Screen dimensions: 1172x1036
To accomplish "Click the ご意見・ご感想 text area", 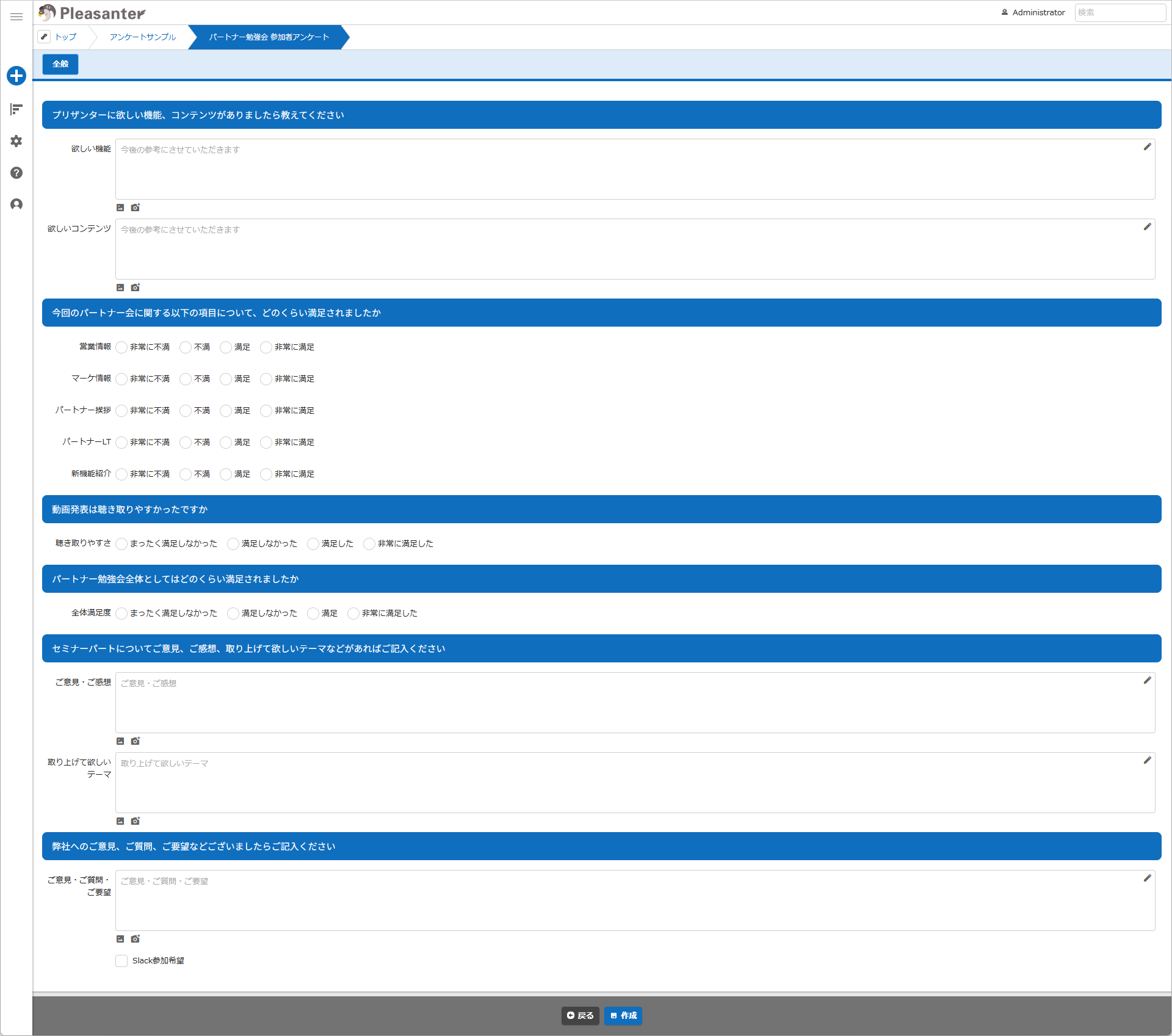I will [635, 703].
